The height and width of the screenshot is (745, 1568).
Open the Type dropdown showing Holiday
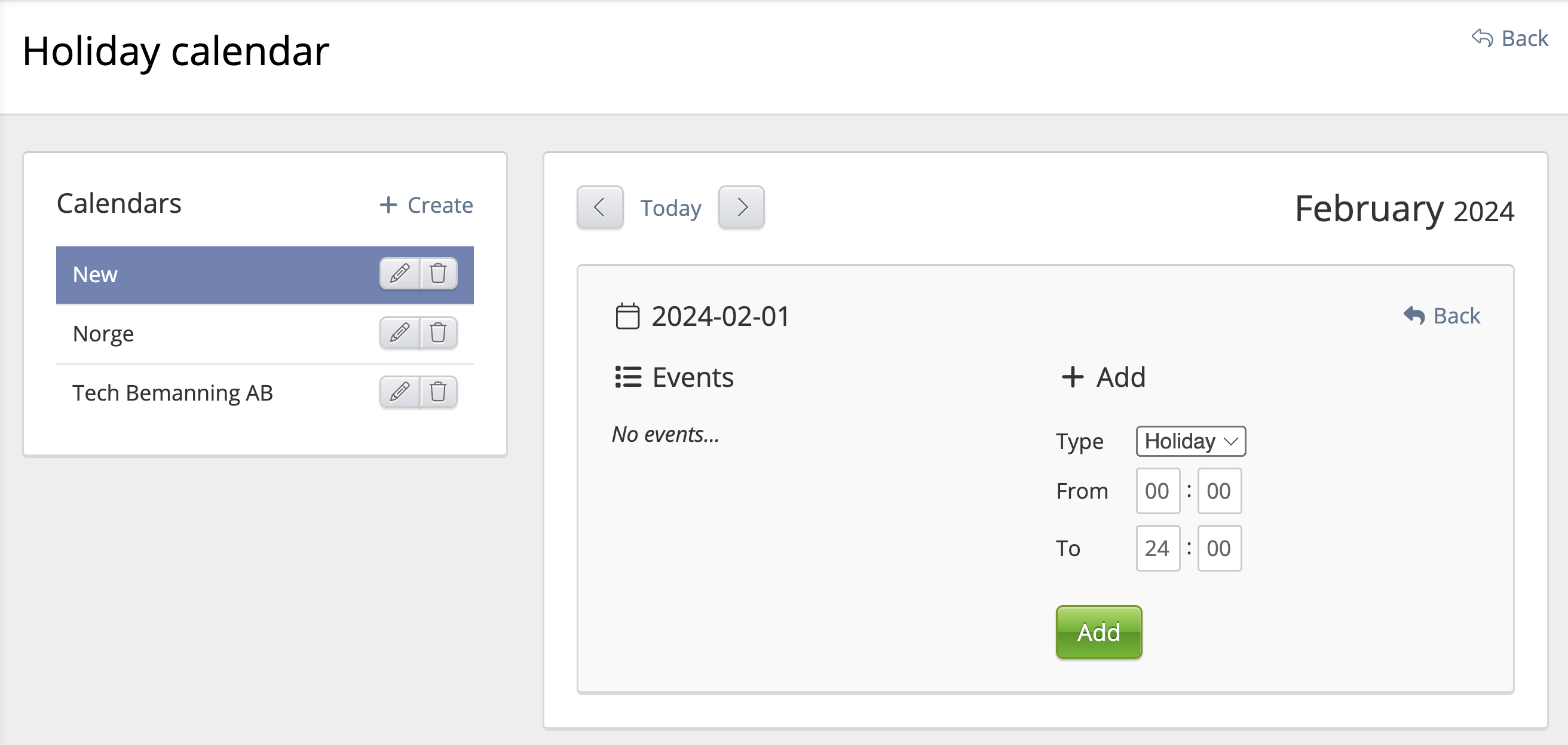[x=1190, y=441]
